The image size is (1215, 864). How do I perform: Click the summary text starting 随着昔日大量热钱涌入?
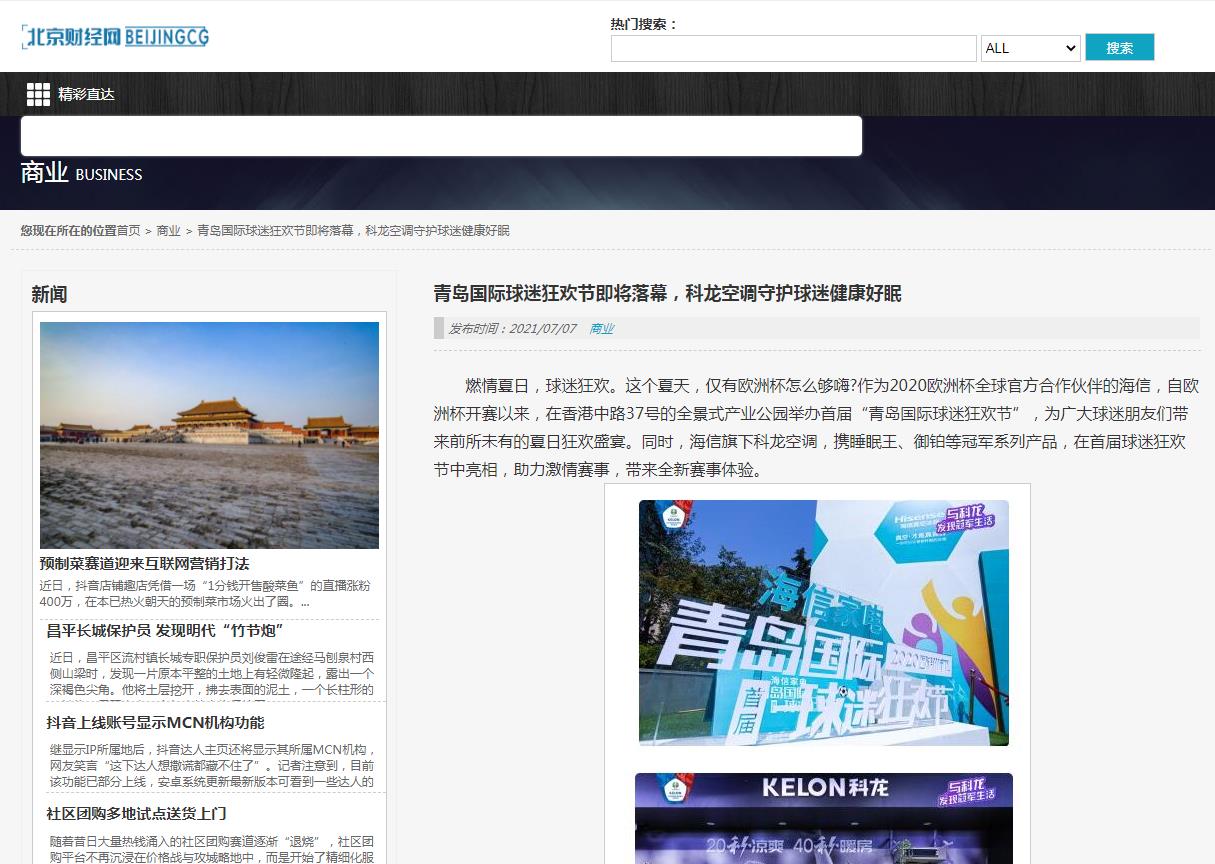pos(212,850)
